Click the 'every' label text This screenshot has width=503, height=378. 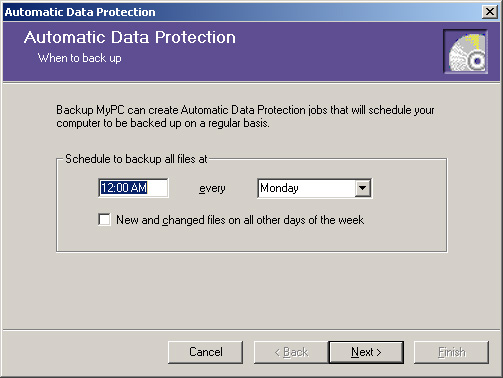212,188
